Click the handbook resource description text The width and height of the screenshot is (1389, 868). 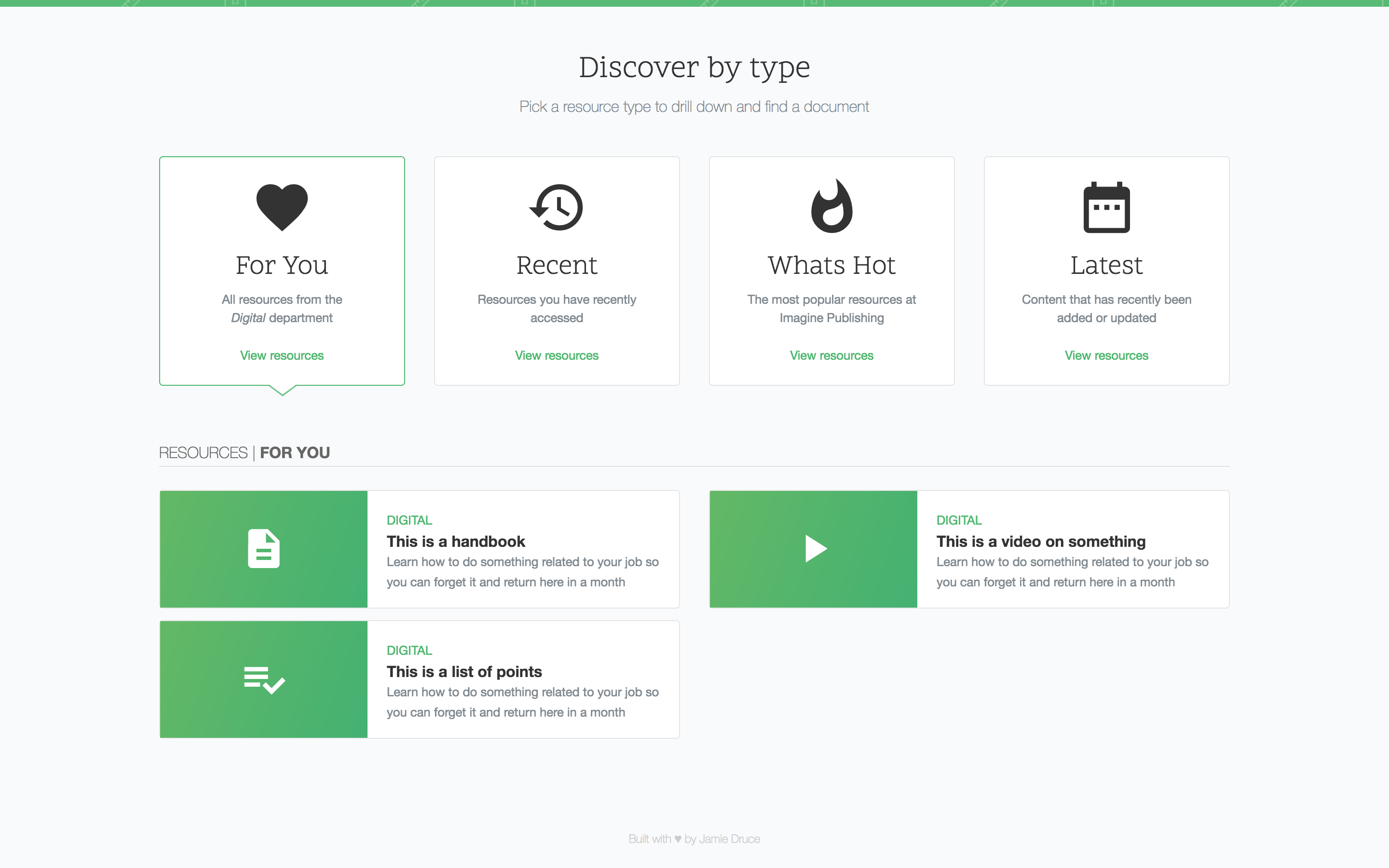[x=522, y=572]
